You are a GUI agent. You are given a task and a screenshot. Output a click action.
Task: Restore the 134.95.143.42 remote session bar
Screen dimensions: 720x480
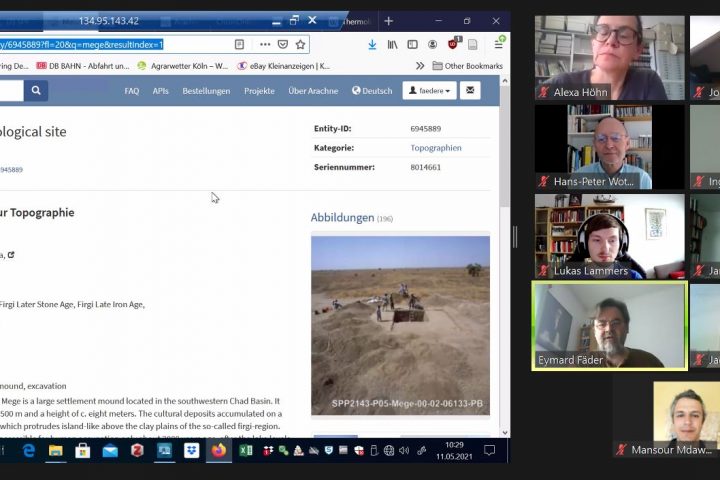294,20
